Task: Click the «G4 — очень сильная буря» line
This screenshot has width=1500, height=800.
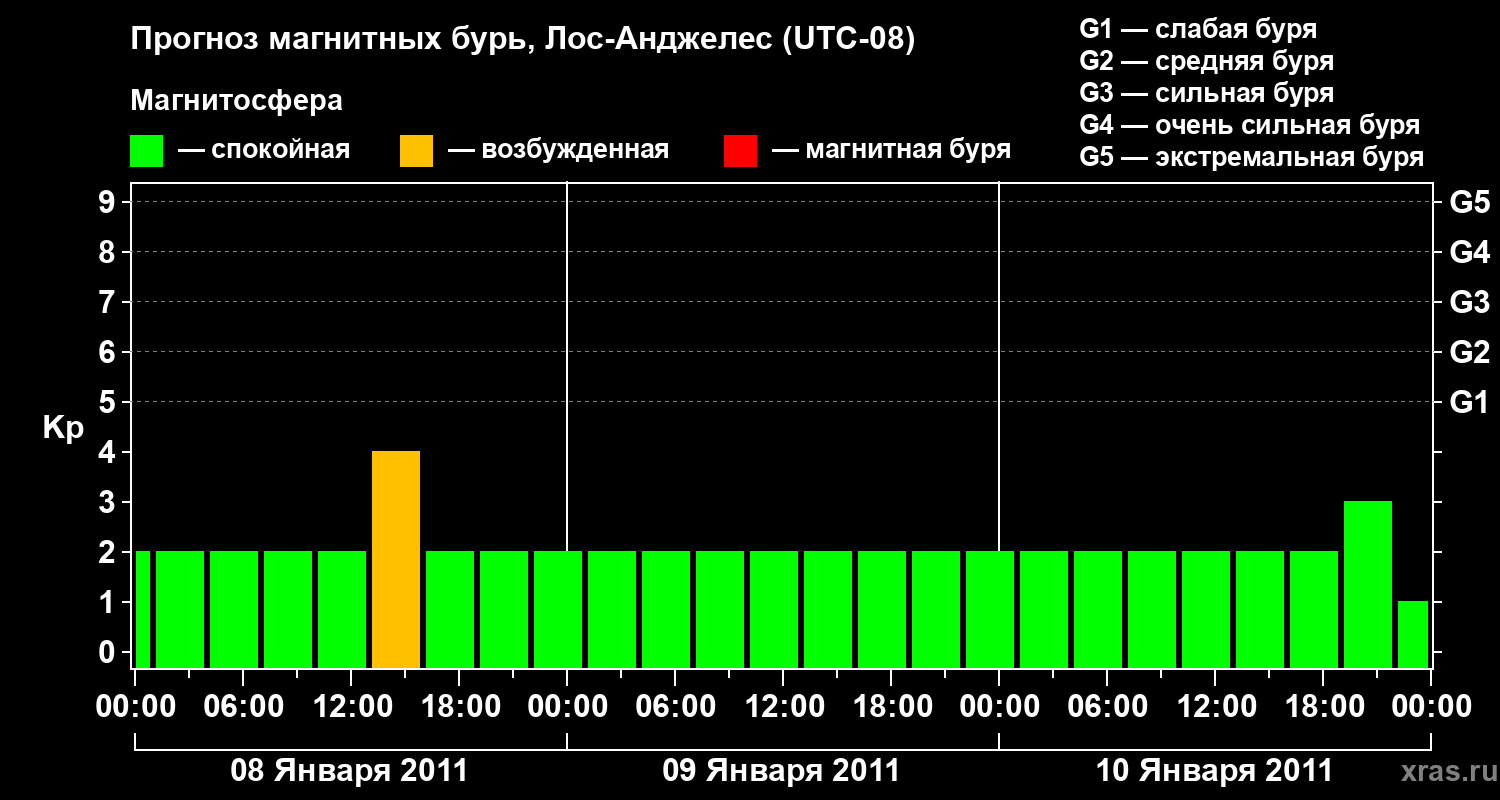Action: click(1250, 125)
